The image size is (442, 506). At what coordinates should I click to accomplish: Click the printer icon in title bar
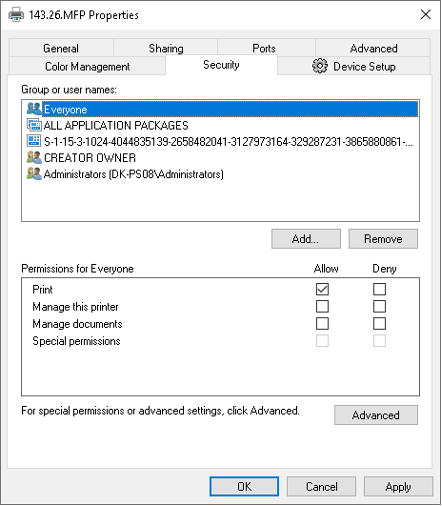[16, 15]
